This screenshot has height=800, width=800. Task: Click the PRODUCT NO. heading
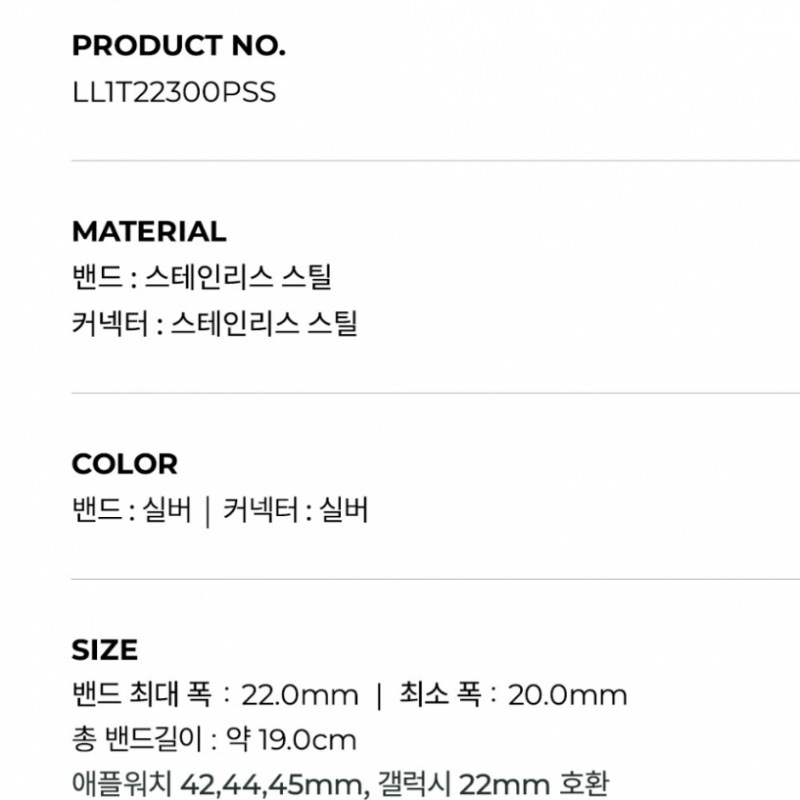point(178,46)
